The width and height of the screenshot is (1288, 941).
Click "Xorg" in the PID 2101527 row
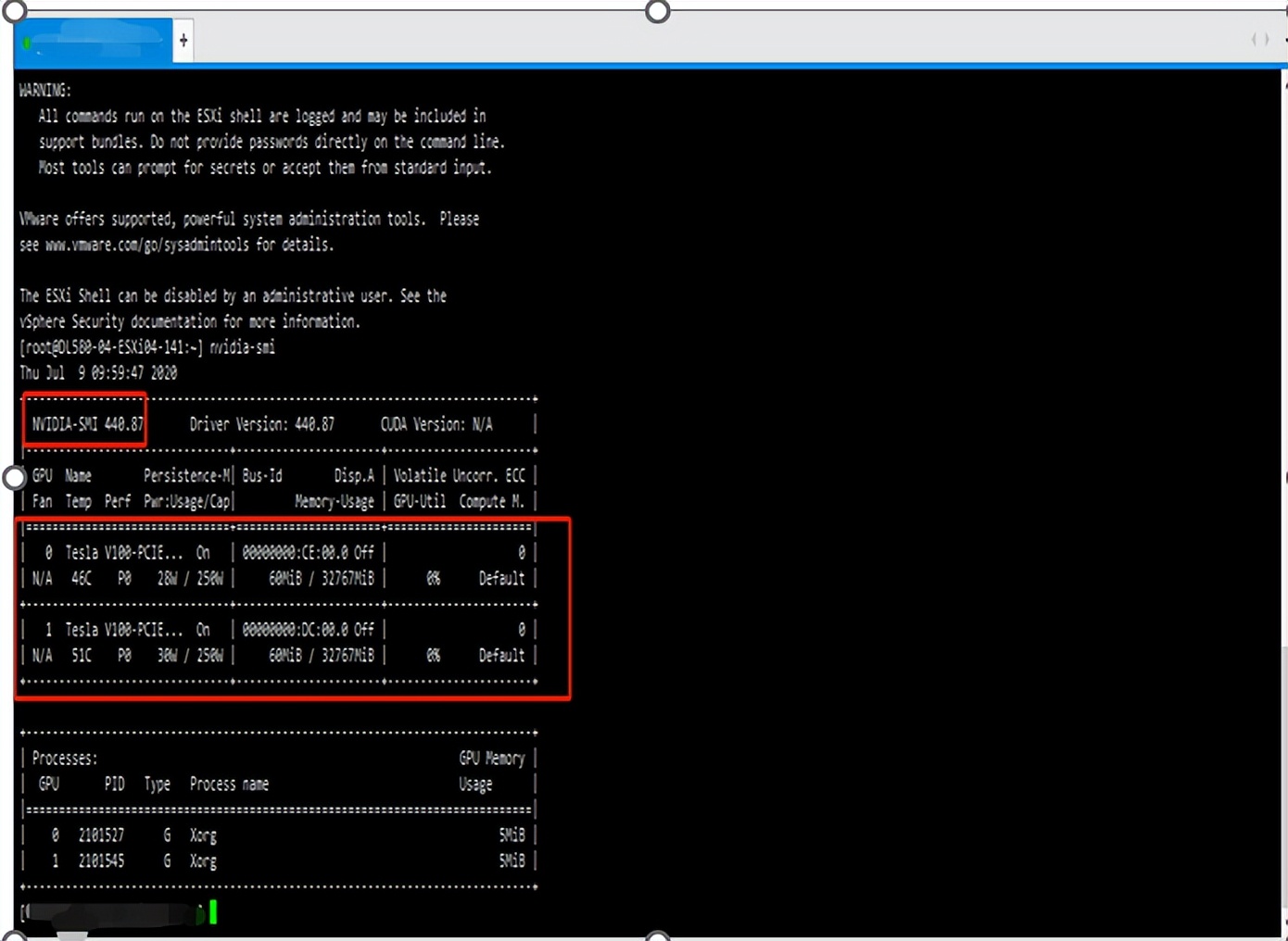tap(203, 835)
